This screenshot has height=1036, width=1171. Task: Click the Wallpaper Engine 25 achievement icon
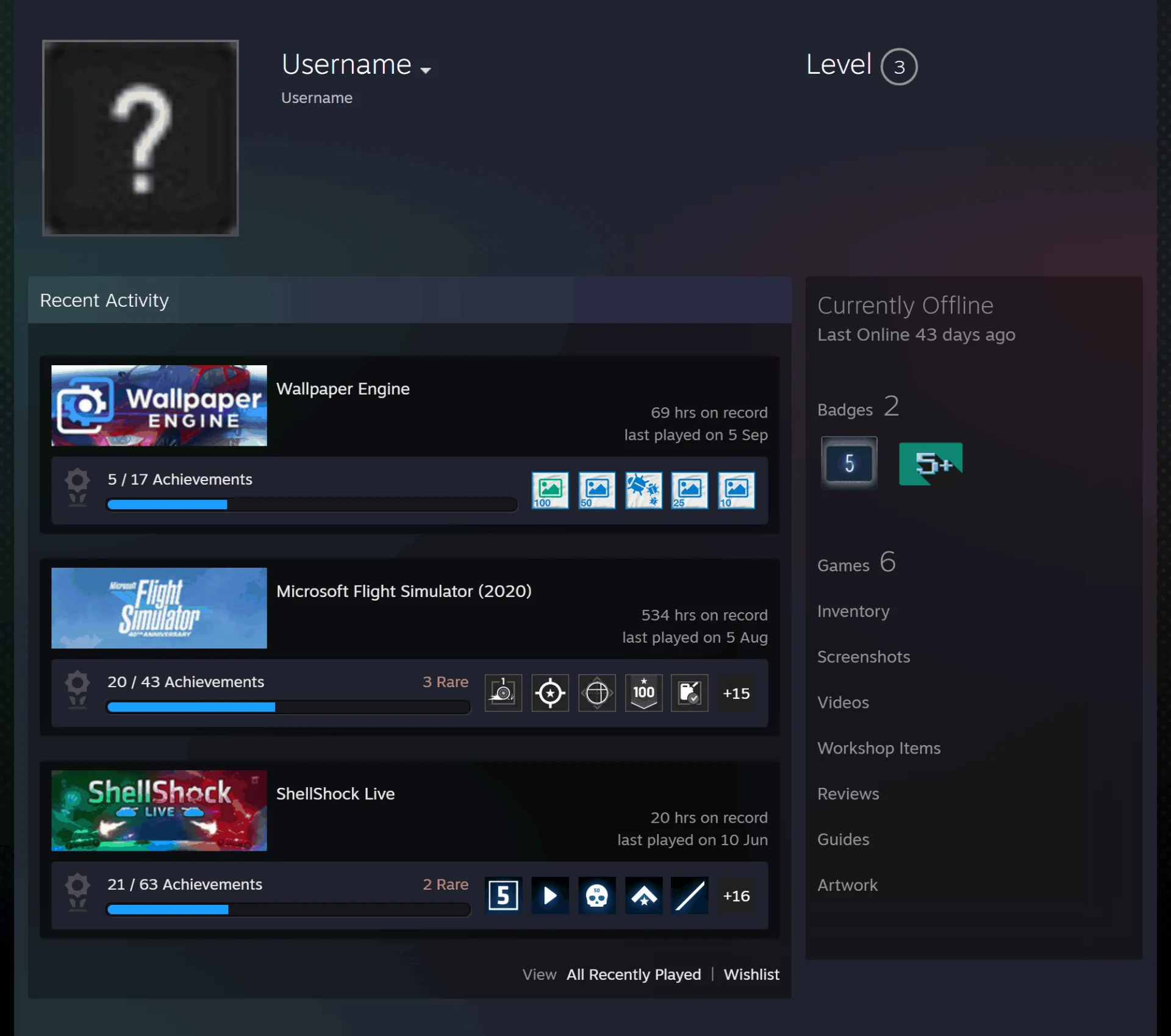[690, 490]
